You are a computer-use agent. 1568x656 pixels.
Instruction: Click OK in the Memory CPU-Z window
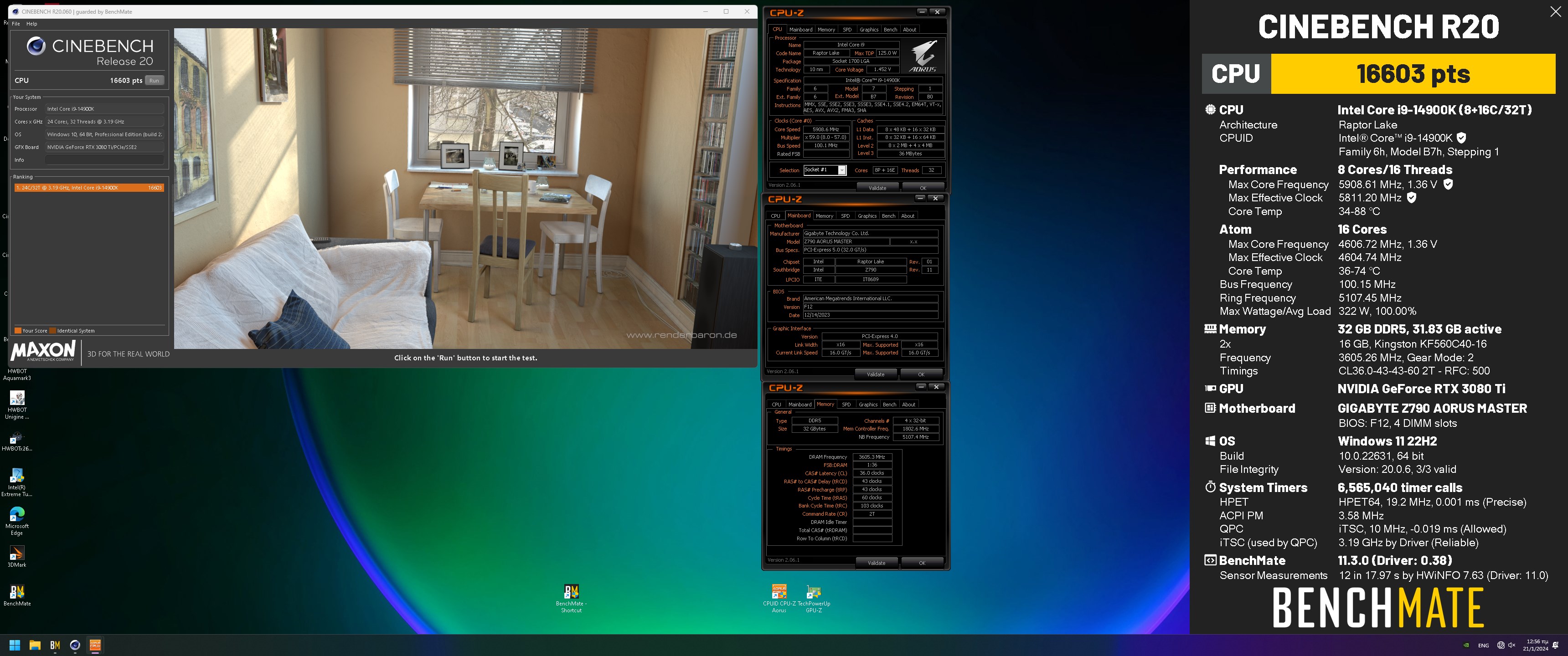[922, 563]
